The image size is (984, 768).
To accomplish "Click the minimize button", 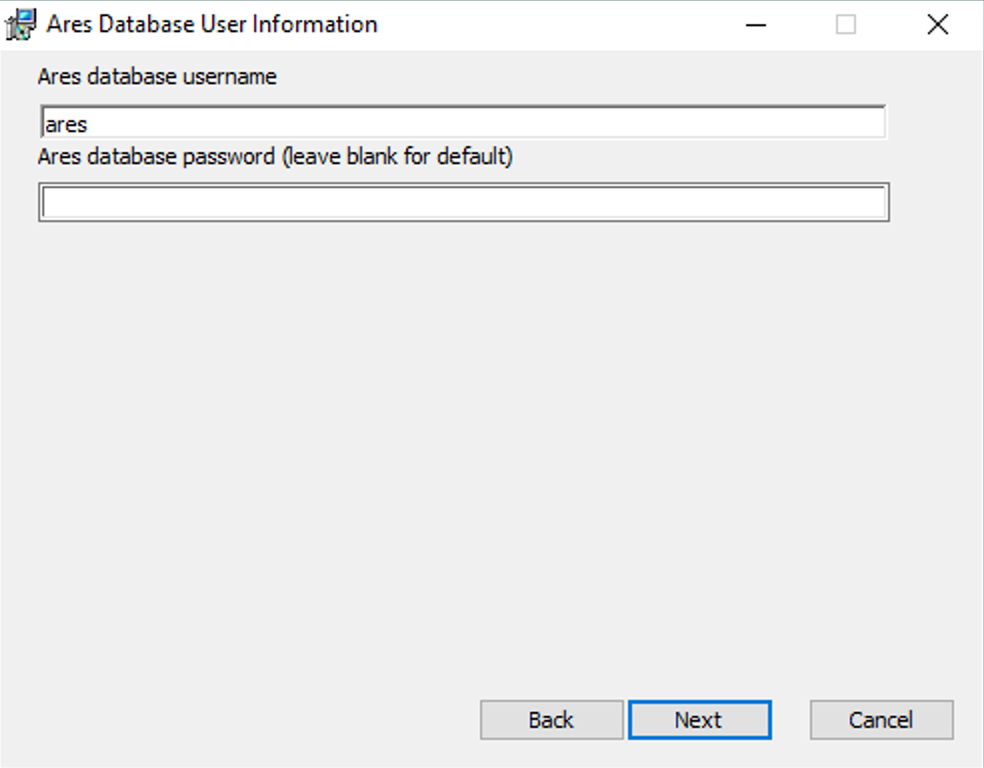I will click(x=757, y=23).
